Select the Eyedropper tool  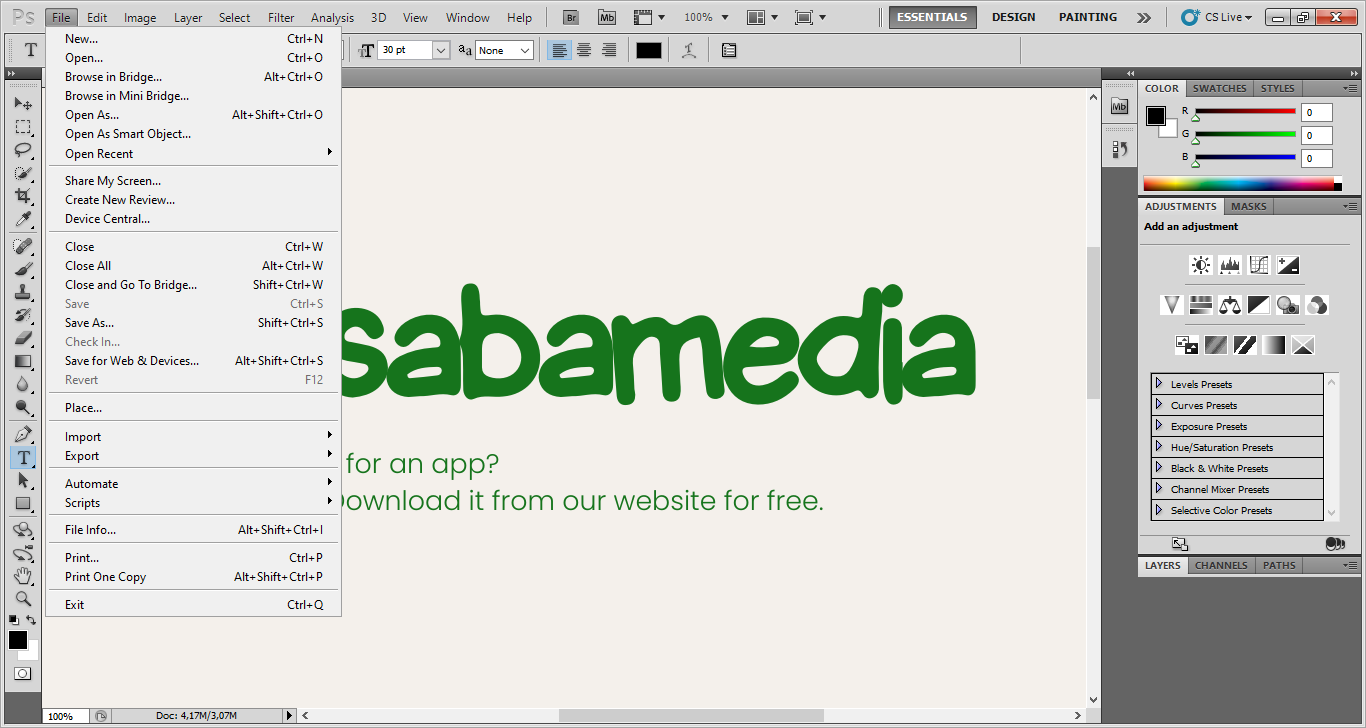pyautogui.click(x=22, y=219)
